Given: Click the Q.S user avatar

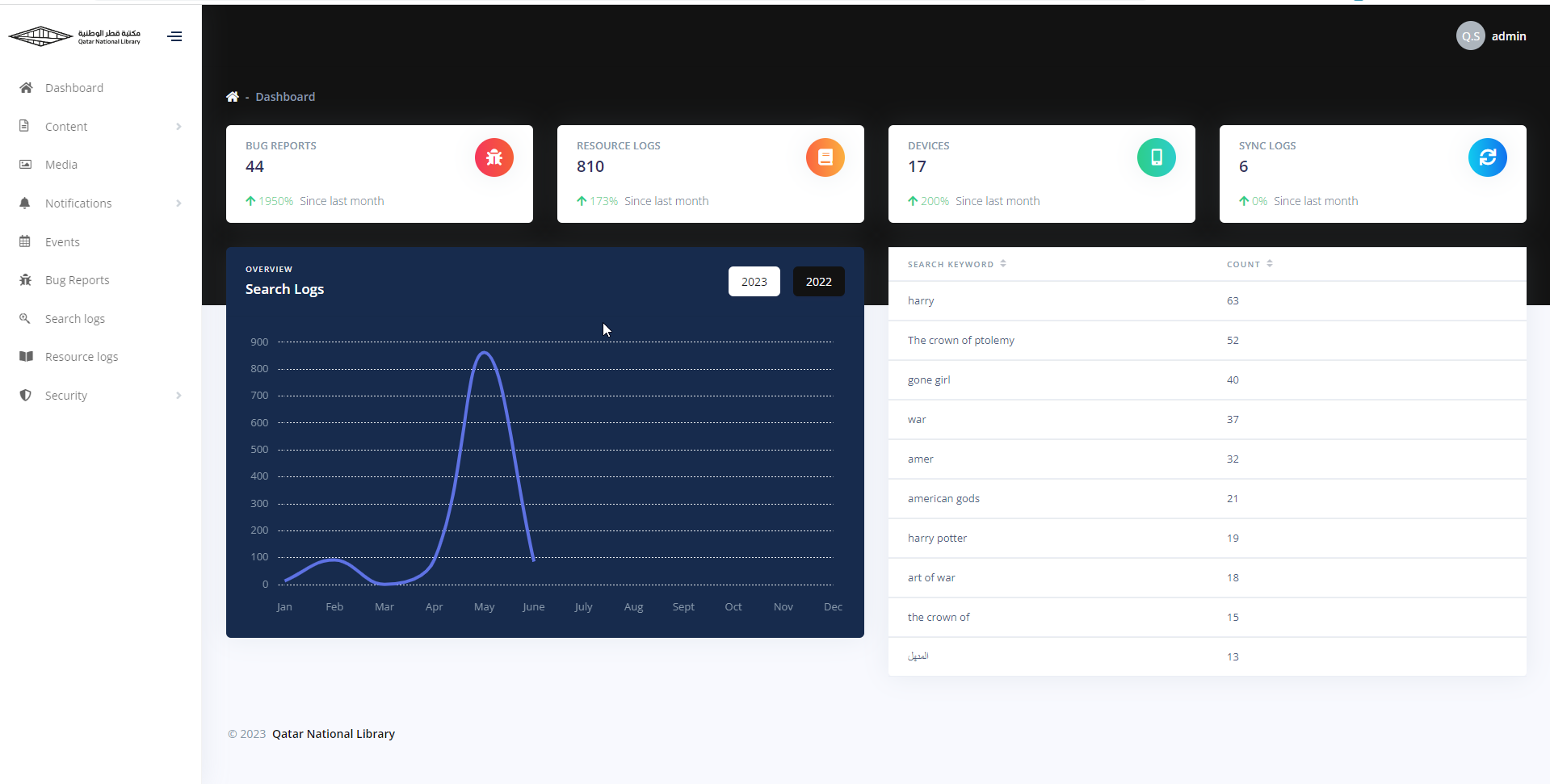Looking at the screenshot, I should (1470, 36).
